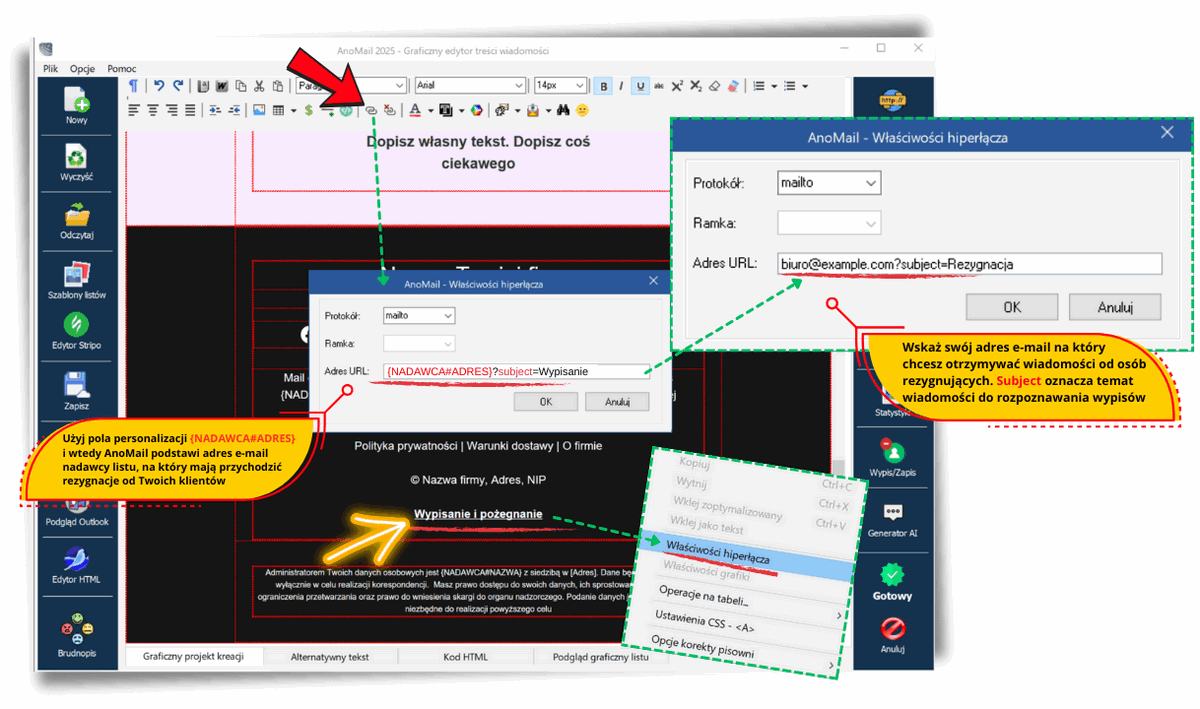This screenshot has width=1200, height=709.
Task: Toggle italic formatting (I)
Action: (621, 86)
